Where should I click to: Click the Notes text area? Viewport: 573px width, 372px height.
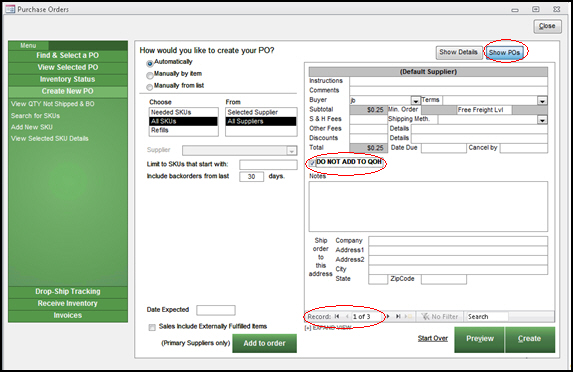[x=428, y=206]
